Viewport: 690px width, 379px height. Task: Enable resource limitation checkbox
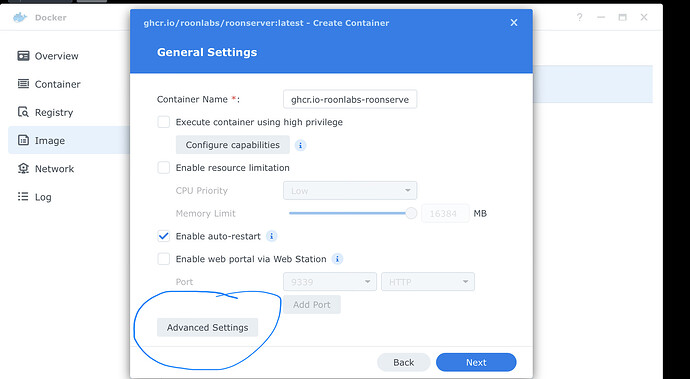164,168
